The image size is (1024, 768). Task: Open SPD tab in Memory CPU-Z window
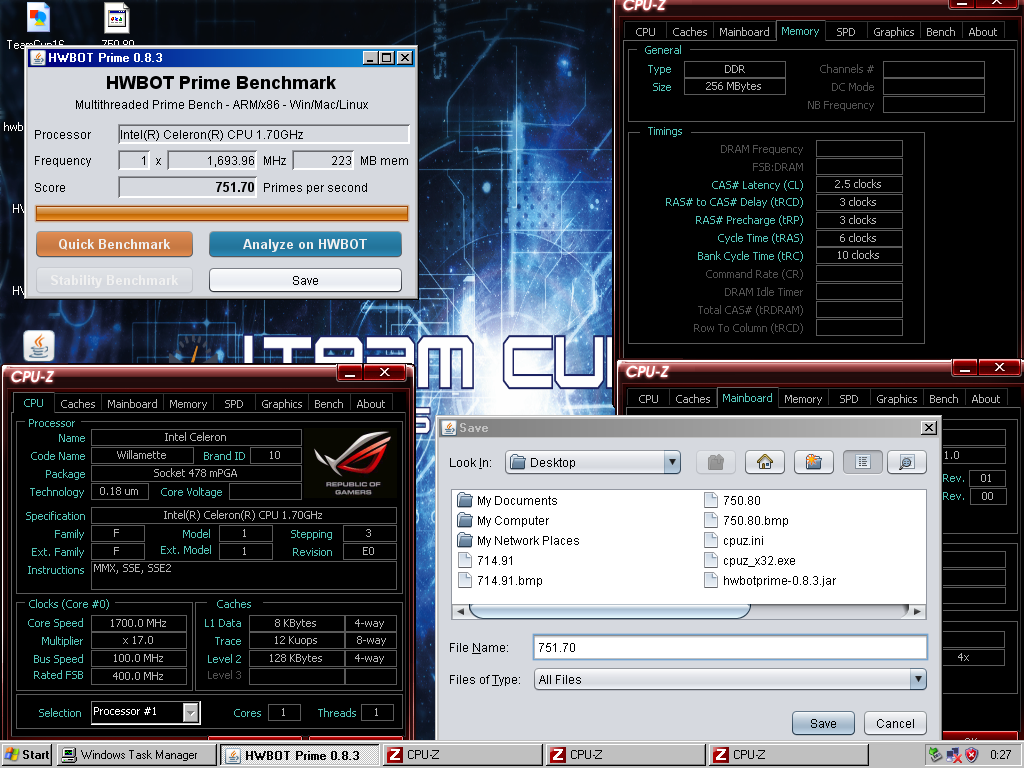coord(846,32)
